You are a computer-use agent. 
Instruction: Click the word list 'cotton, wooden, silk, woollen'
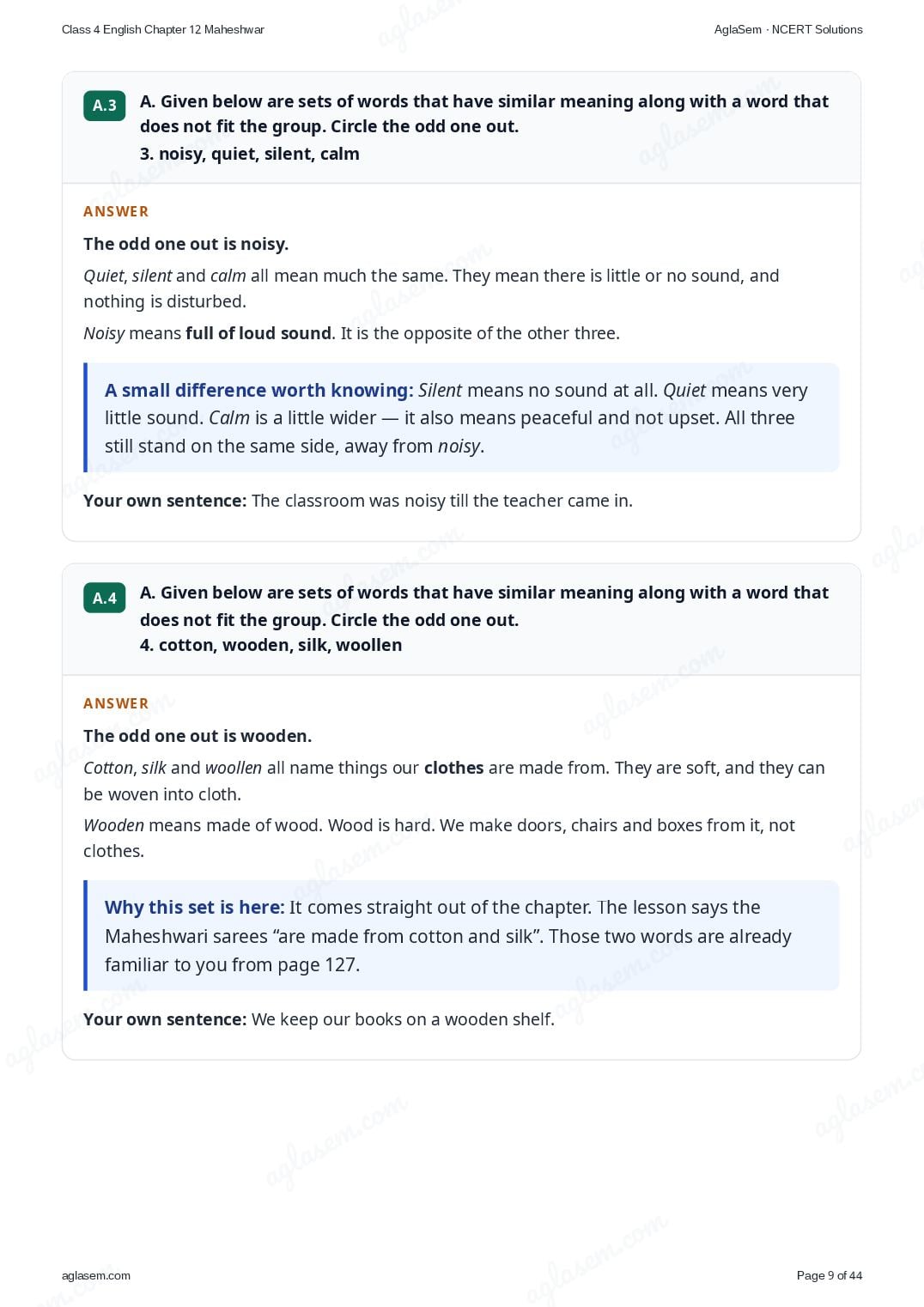click(x=280, y=645)
